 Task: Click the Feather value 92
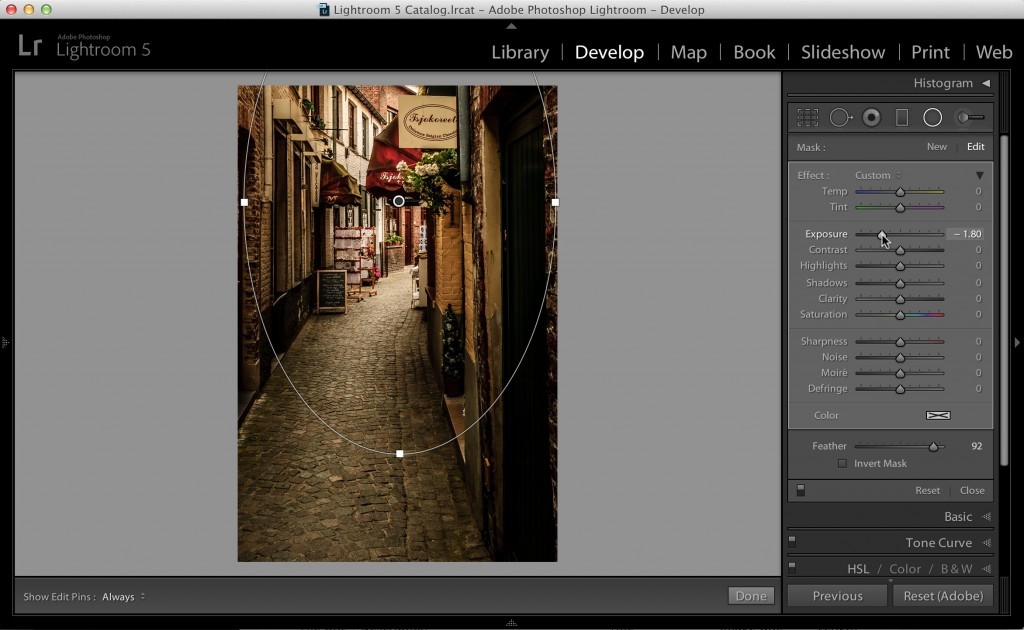pos(976,447)
